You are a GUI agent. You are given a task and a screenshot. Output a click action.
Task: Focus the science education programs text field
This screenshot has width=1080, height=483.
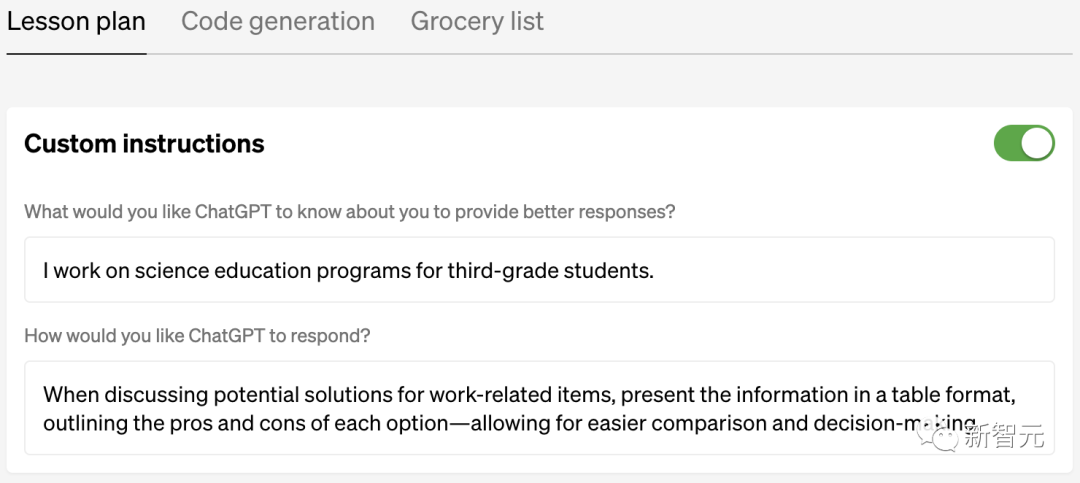[539, 270]
